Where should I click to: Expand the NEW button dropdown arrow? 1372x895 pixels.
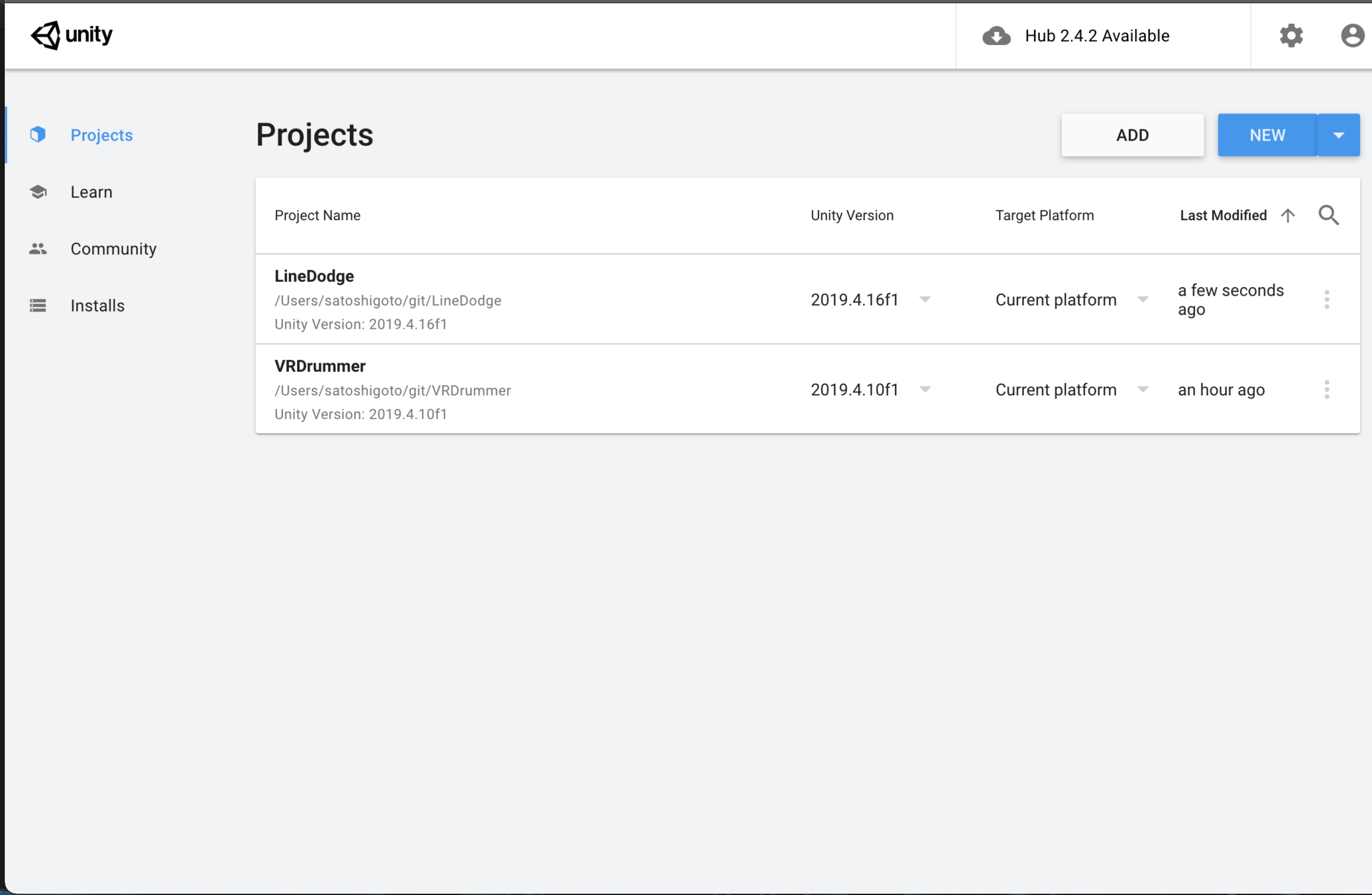(1338, 135)
